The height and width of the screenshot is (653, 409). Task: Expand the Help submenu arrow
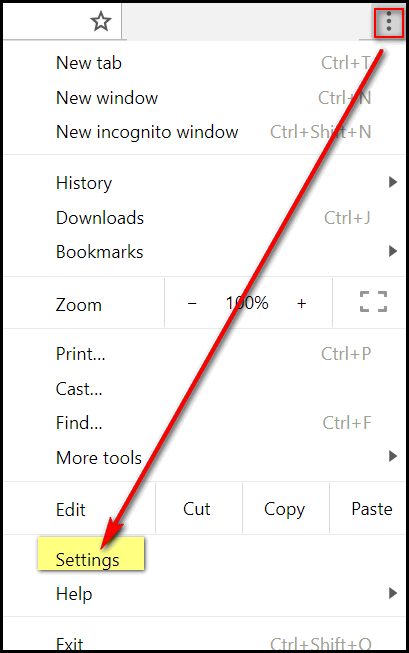coord(392,593)
